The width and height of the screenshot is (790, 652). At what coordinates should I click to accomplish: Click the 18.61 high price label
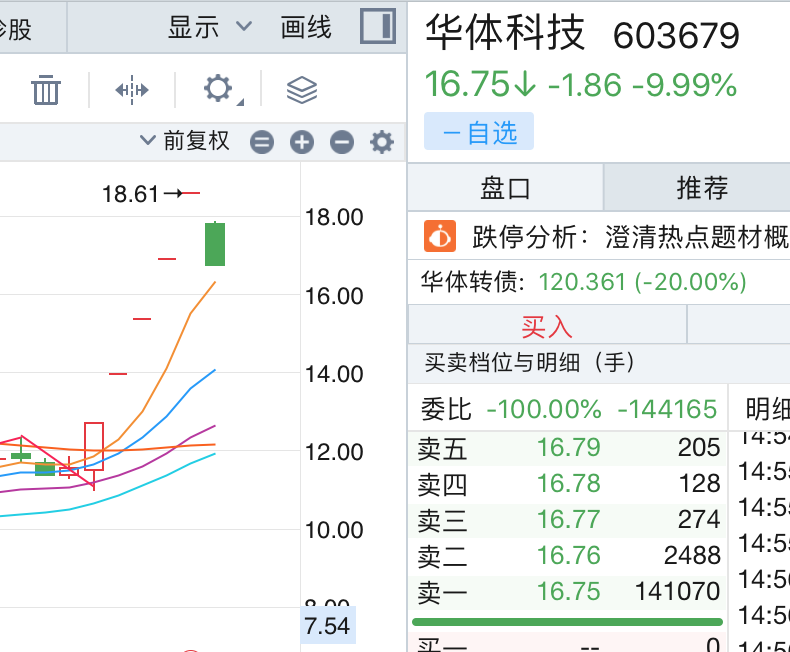tap(130, 194)
